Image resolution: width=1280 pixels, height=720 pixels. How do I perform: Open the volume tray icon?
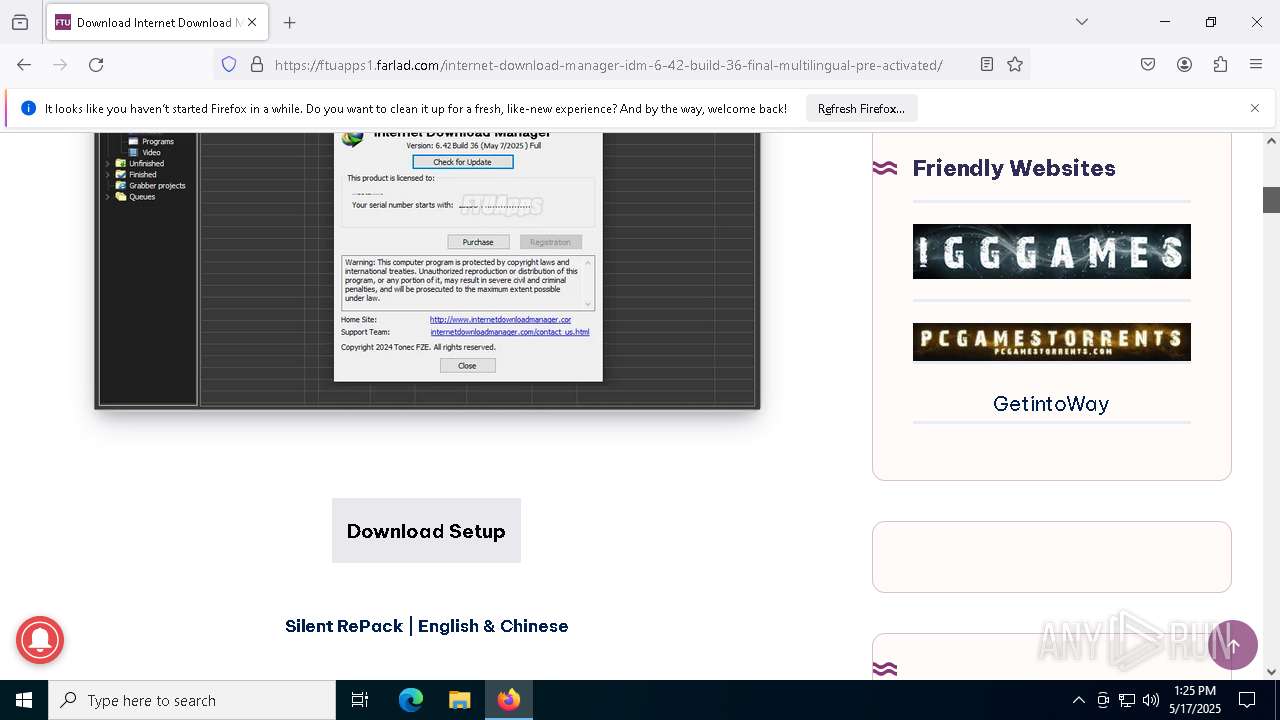(x=1151, y=700)
